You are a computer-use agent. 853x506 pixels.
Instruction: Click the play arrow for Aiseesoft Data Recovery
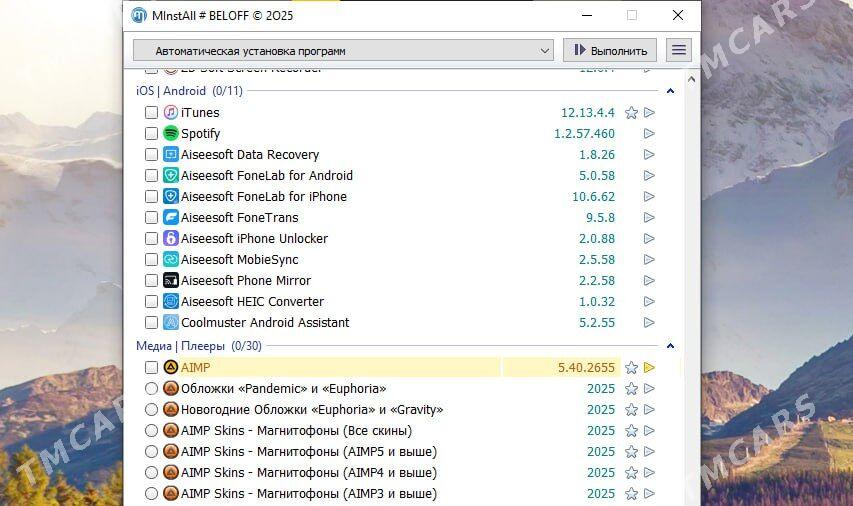coord(649,155)
